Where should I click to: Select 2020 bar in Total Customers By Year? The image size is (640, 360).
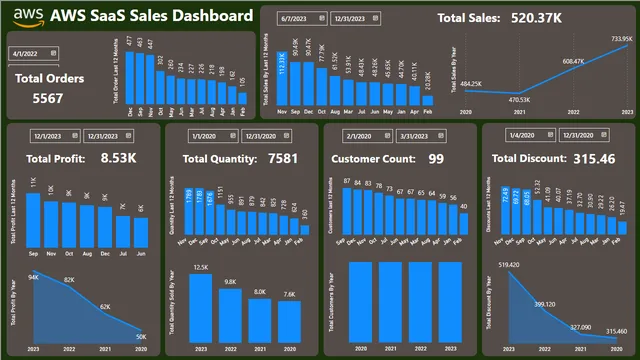pos(361,302)
